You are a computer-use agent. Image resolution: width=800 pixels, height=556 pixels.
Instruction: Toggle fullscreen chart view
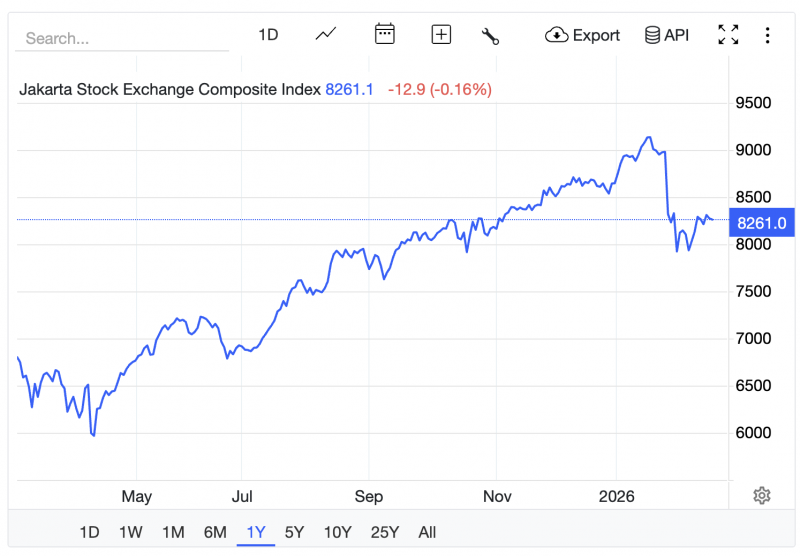728,35
